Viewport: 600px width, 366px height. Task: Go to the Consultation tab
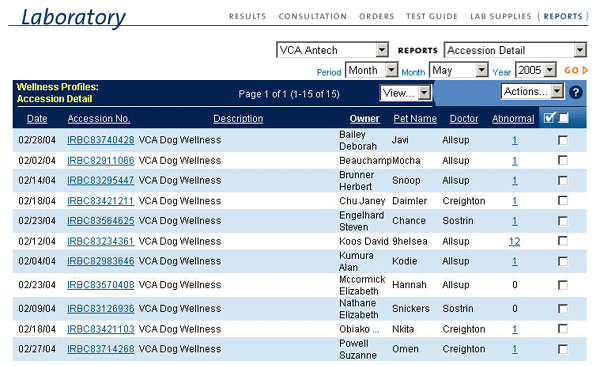(x=313, y=16)
